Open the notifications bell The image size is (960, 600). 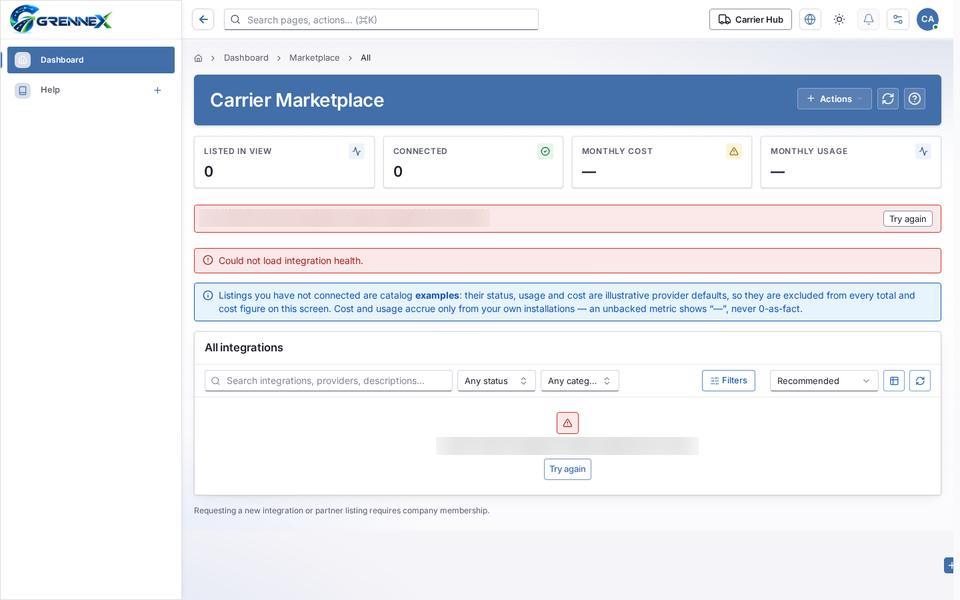[x=868, y=20]
